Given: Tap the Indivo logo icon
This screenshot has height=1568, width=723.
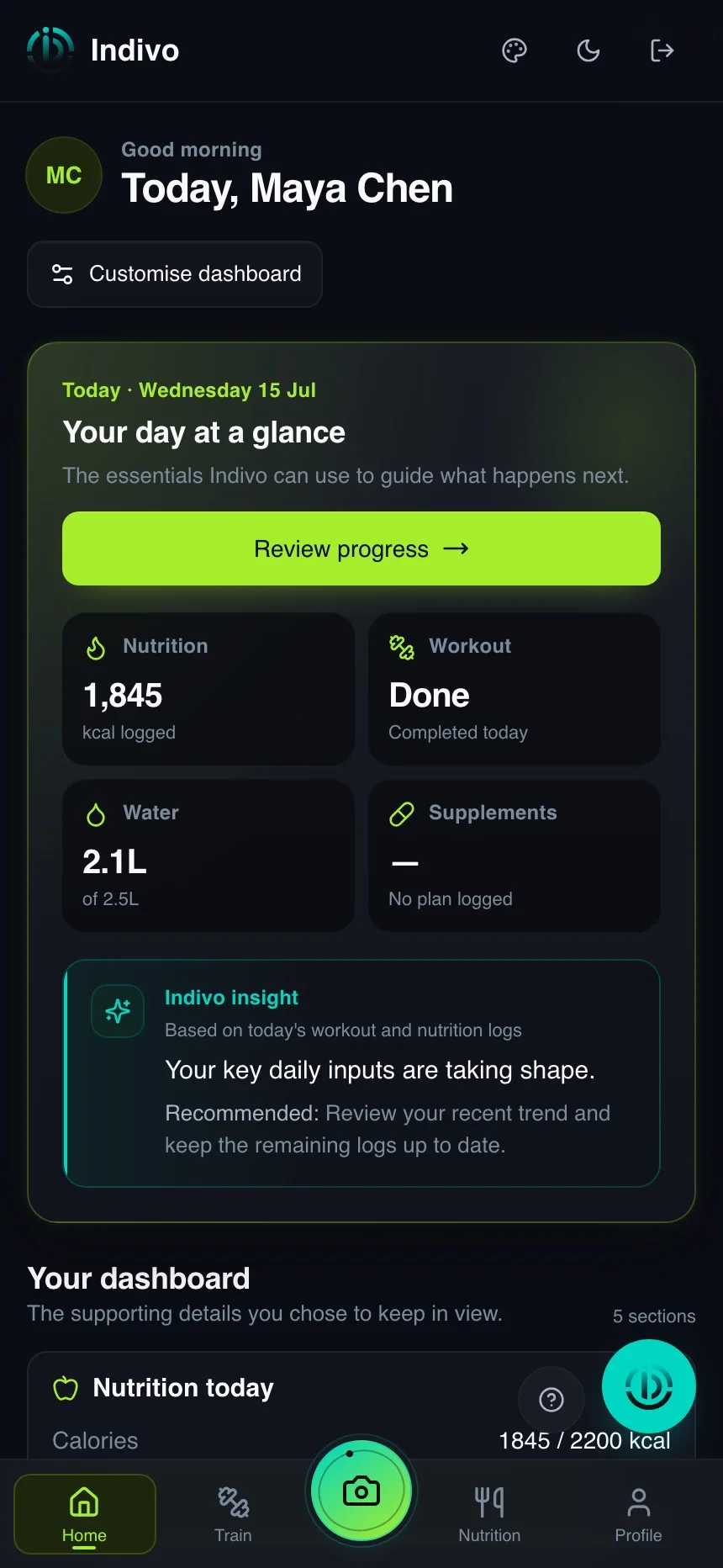Looking at the screenshot, I should (50, 50).
